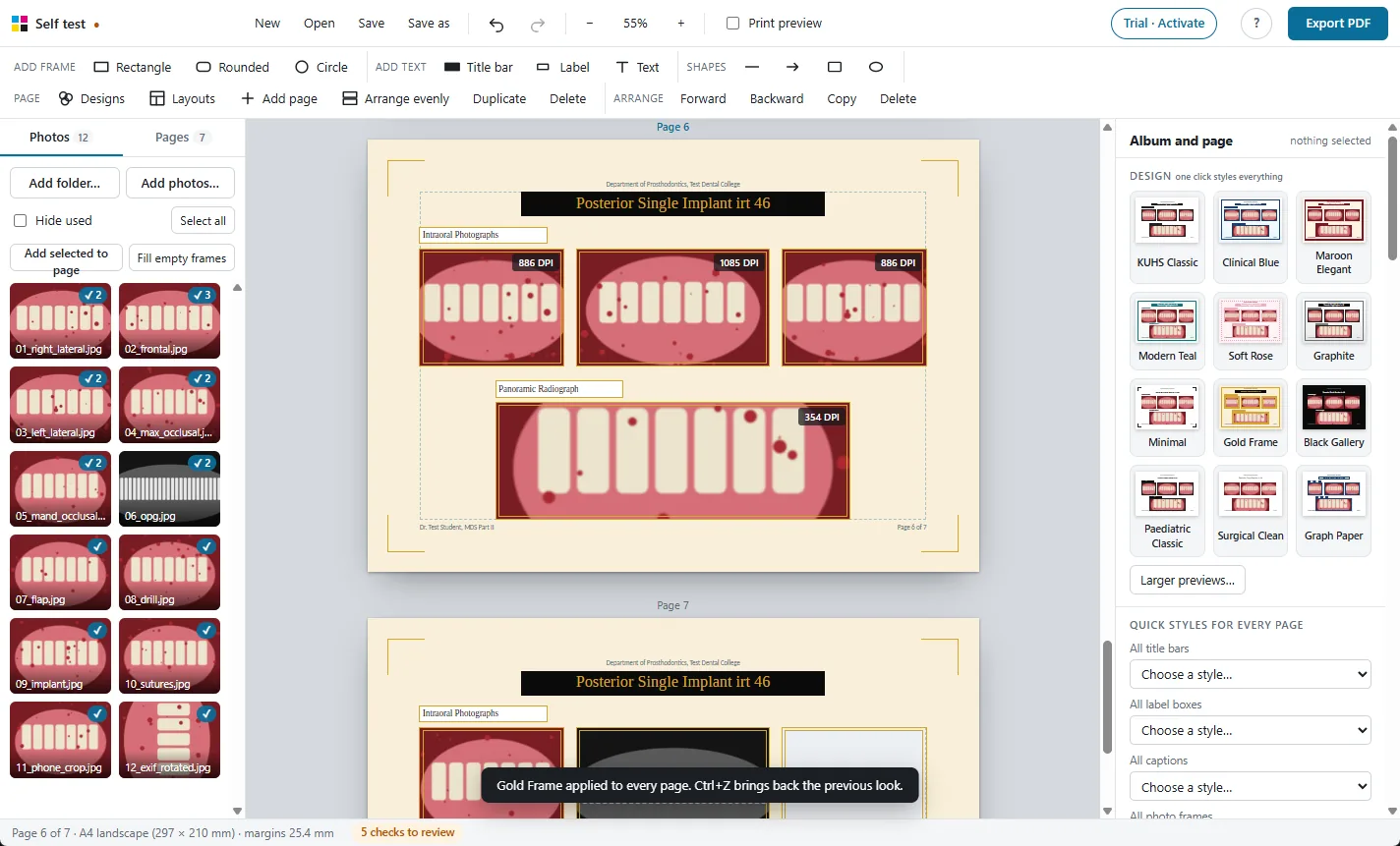Switch to the Pages tab
Screen dimensions: 1400x846
tap(183, 137)
